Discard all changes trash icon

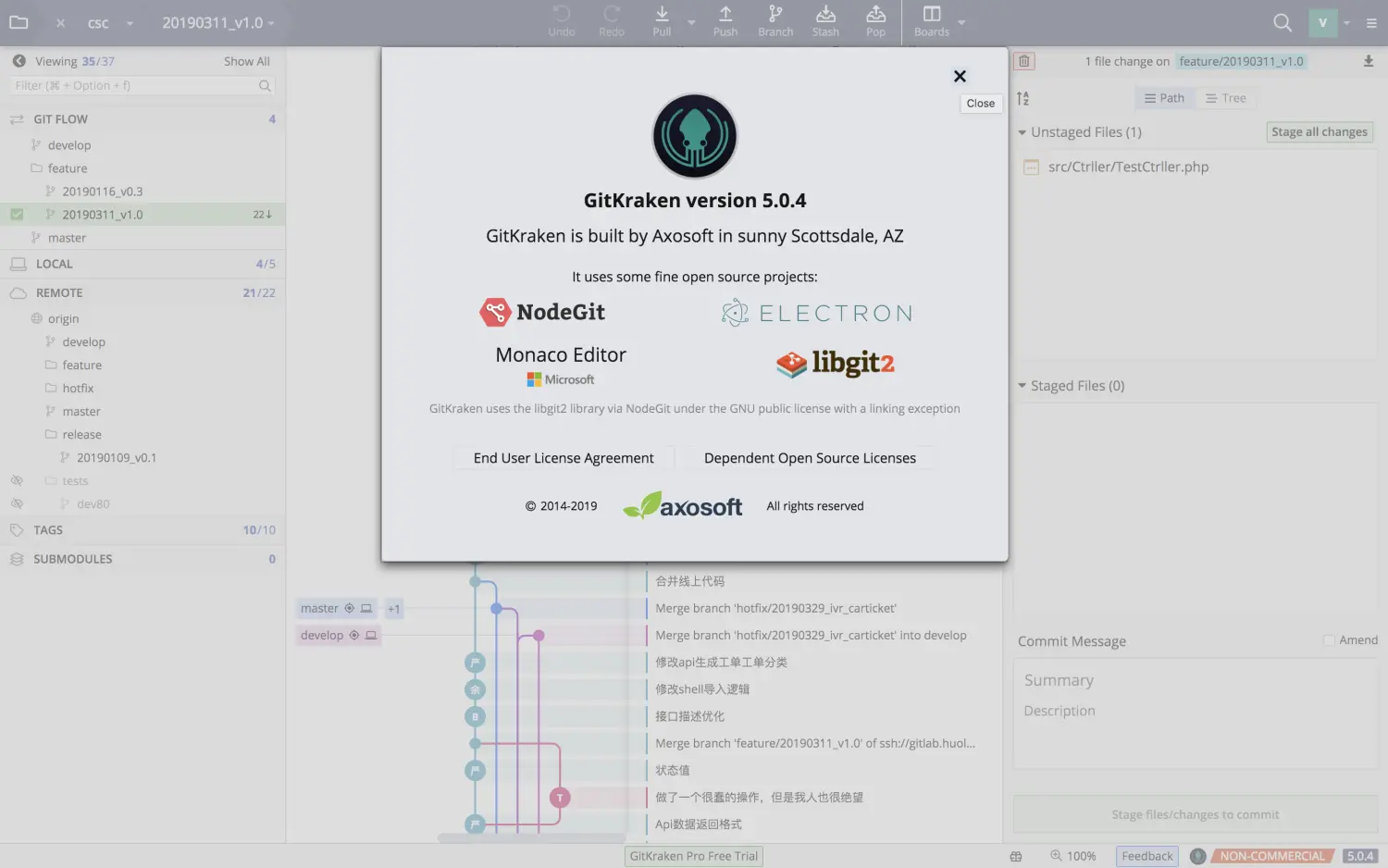1024,61
